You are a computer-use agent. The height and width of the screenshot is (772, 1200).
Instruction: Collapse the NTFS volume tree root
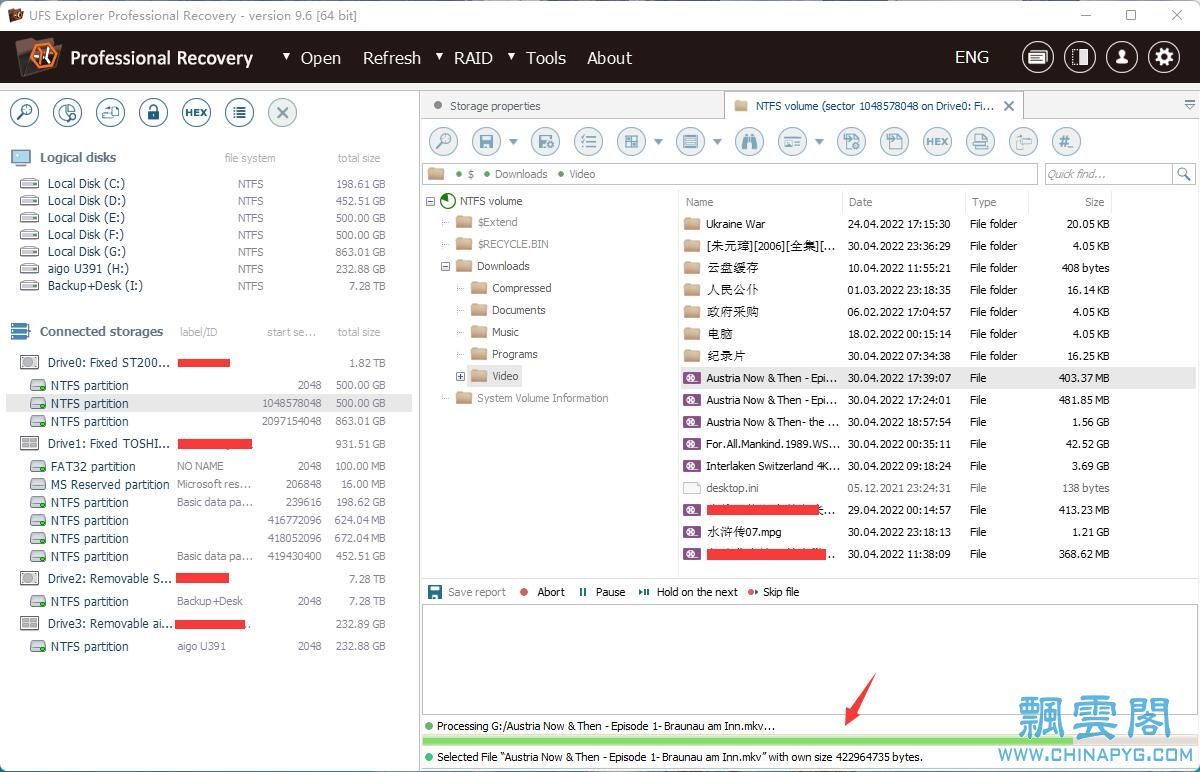[431, 201]
